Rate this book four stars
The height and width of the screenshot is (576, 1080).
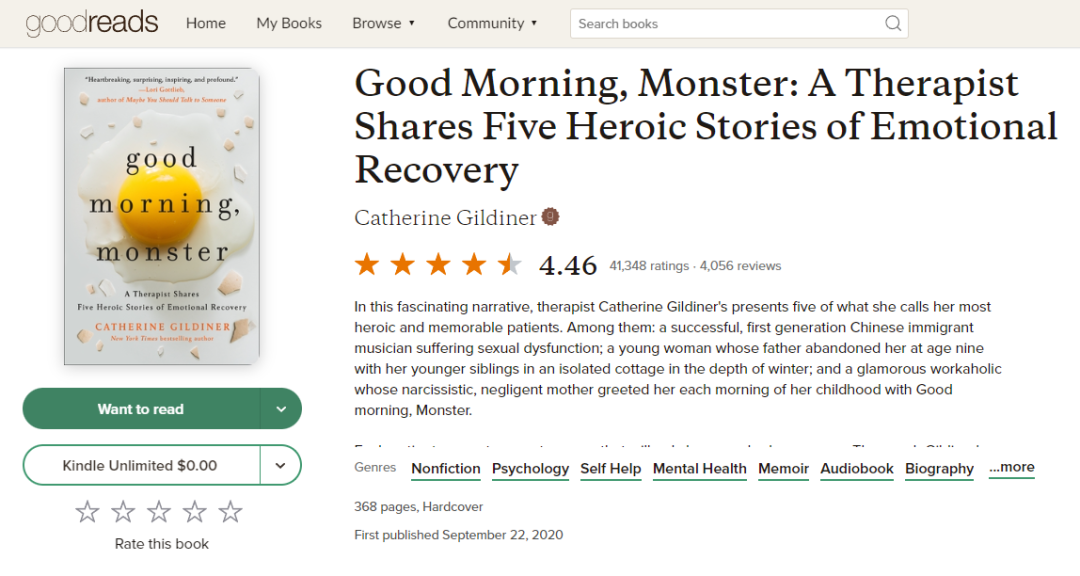coord(195,512)
